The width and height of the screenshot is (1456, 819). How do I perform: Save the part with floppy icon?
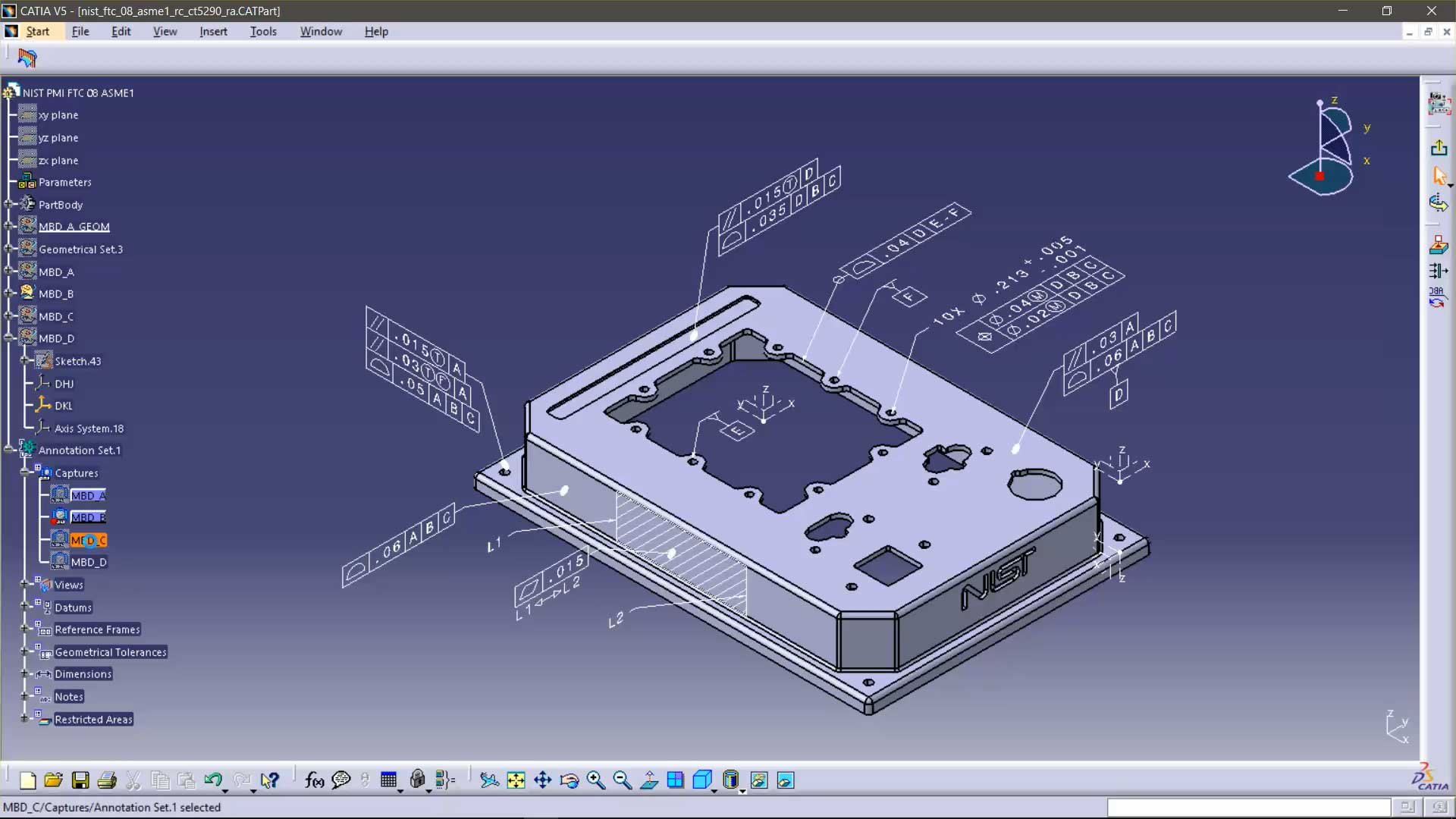coord(80,780)
